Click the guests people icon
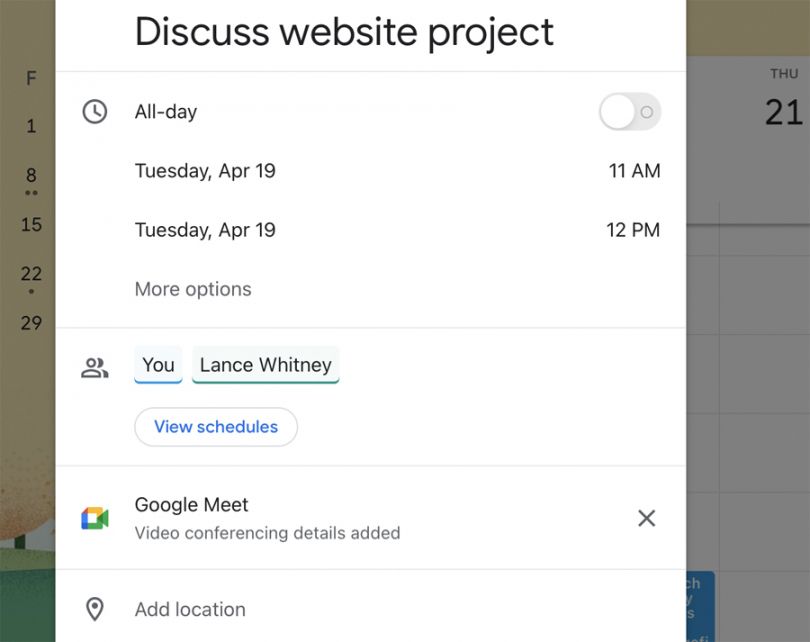Screen dimensions: 810x642 95,368
